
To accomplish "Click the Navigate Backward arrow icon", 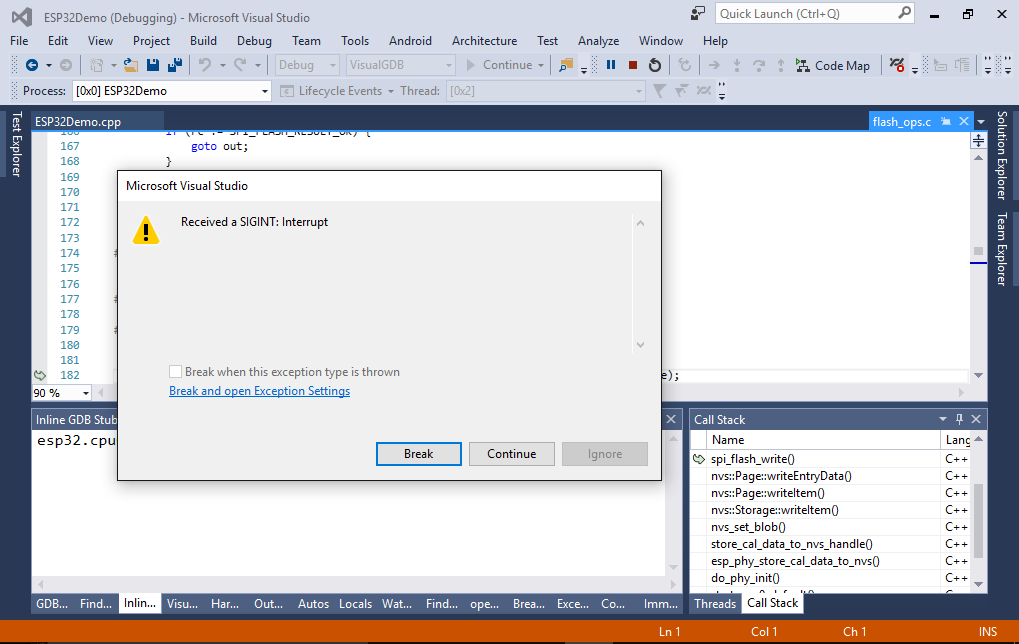I will pyautogui.click(x=31, y=65).
